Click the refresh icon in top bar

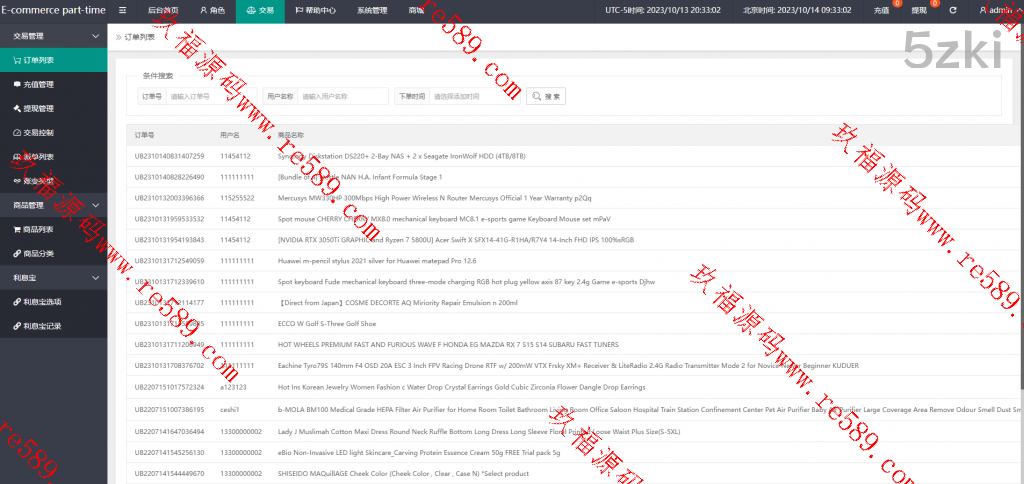[x=952, y=10]
